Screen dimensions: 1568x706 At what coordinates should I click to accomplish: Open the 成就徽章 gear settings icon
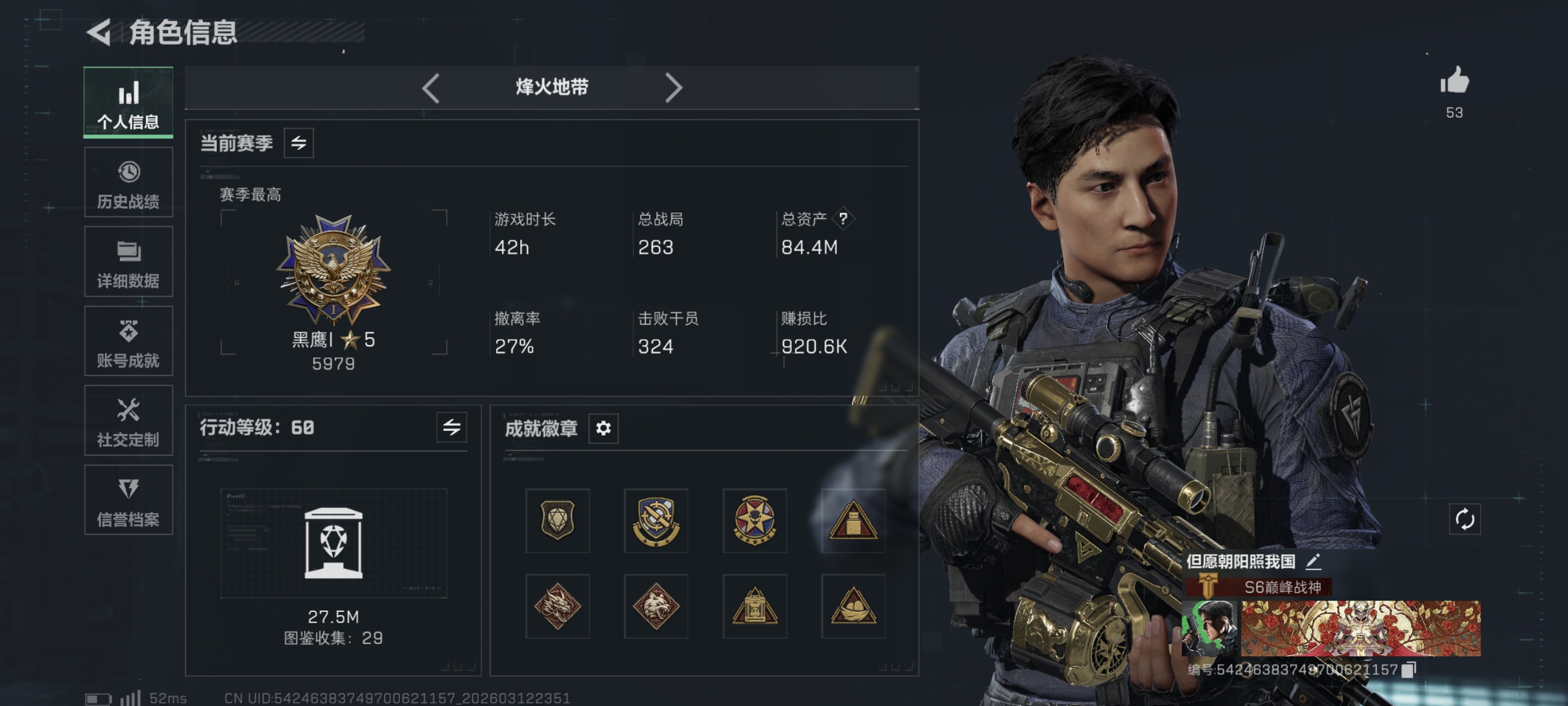(603, 428)
